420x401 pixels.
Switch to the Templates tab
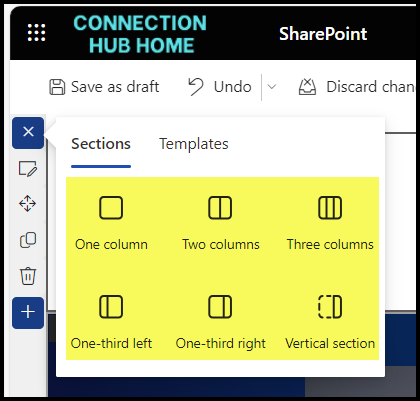click(194, 144)
